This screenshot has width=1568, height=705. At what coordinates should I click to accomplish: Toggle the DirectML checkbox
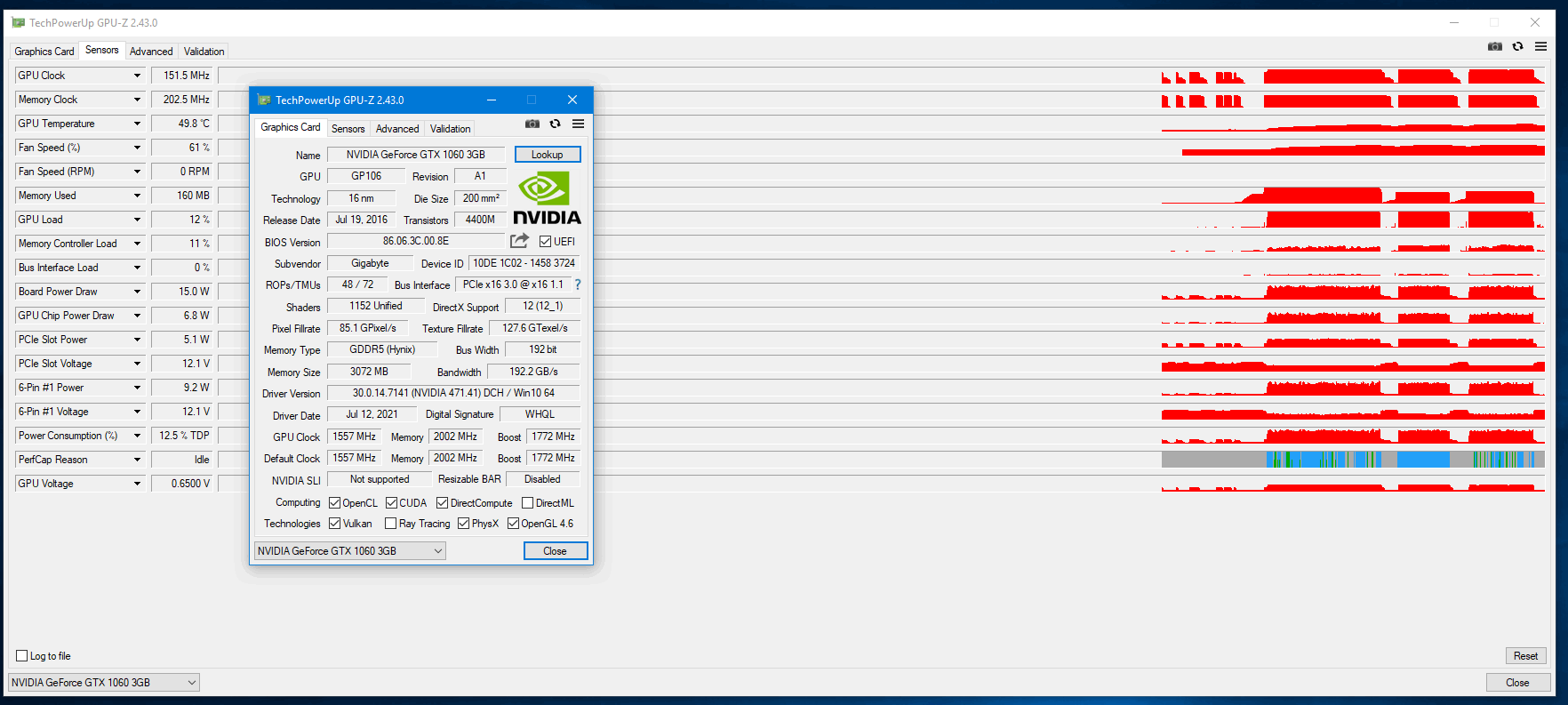point(527,502)
